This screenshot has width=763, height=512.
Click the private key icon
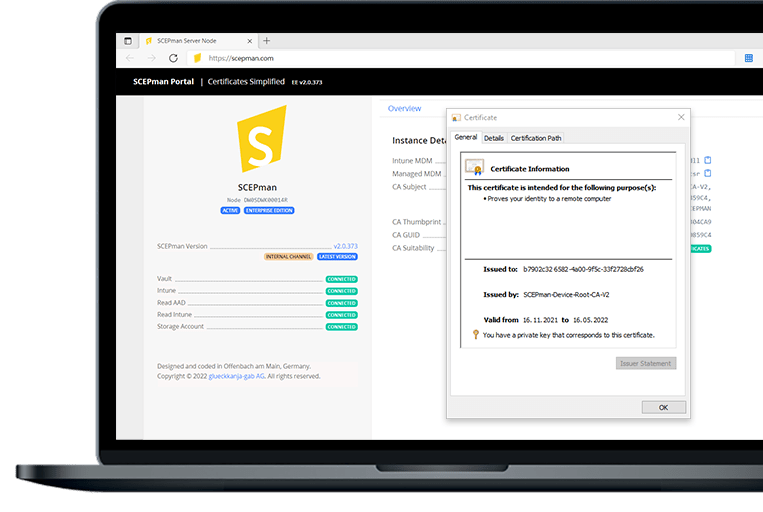[x=476, y=335]
